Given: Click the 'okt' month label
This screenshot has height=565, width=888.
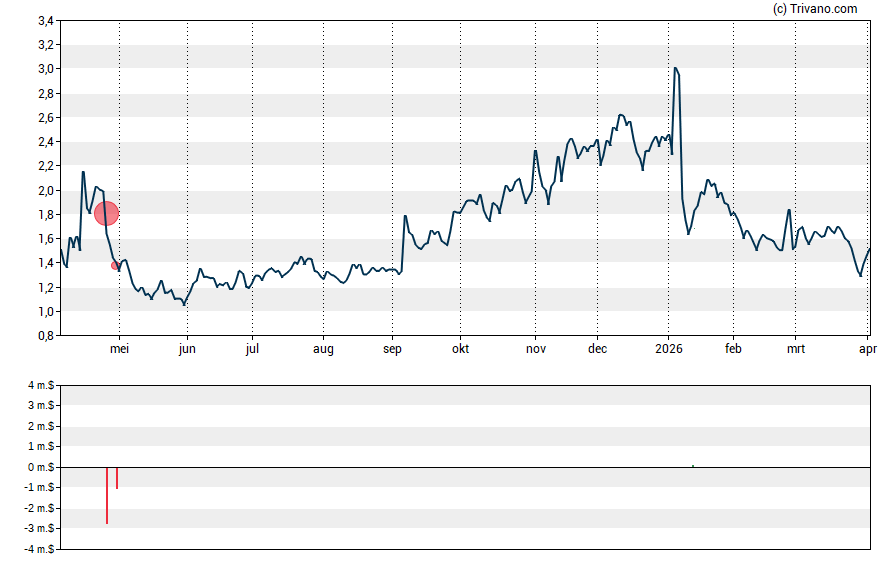Looking at the screenshot, I should 460,349.
